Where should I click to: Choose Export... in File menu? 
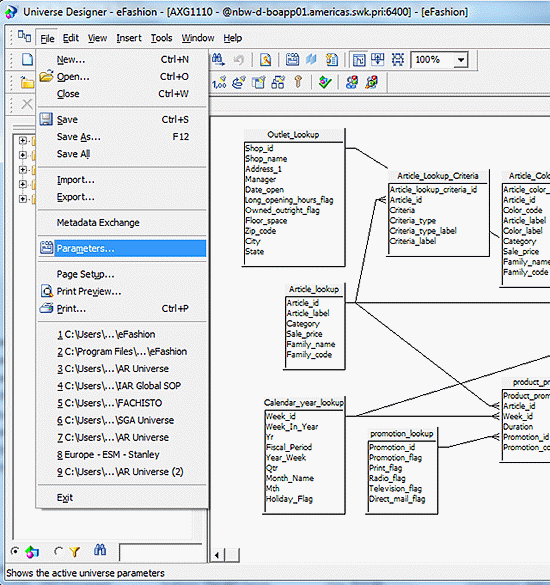click(x=122, y=197)
